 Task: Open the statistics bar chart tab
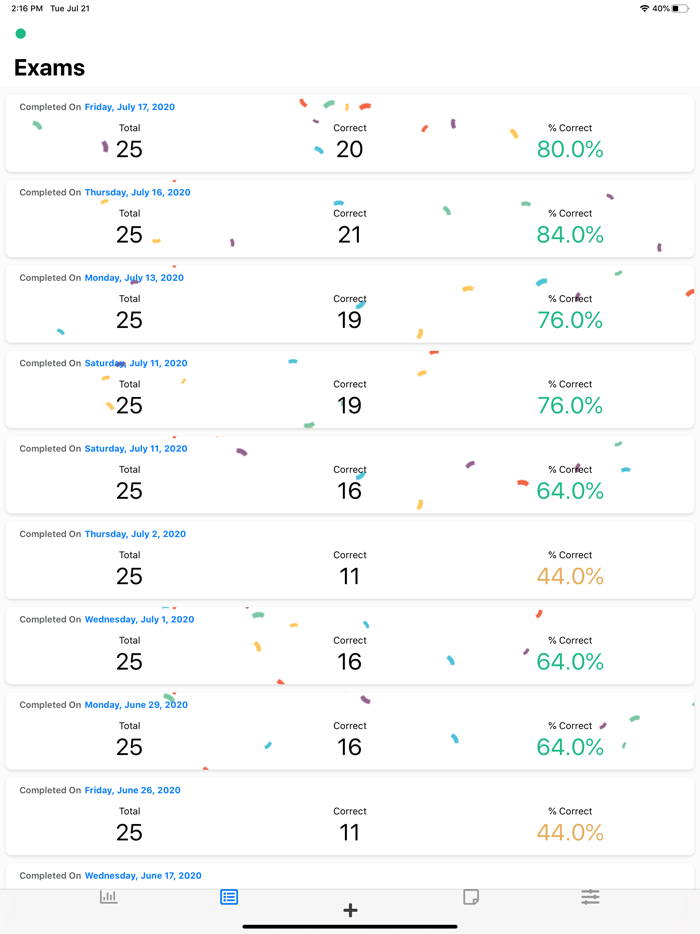[x=109, y=897]
